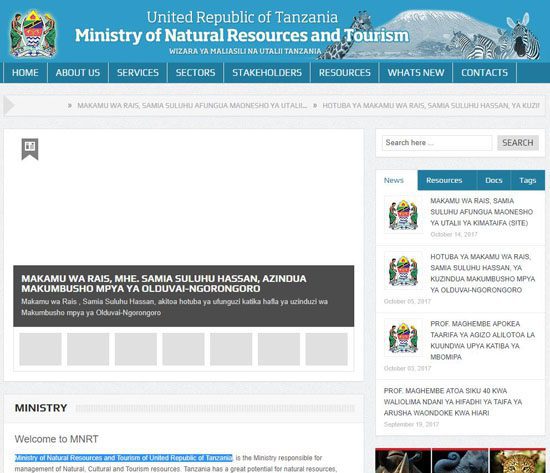550x473 pixels.
Task: Click the Welcome to MNRT heading
Action: [x=56, y=439]
